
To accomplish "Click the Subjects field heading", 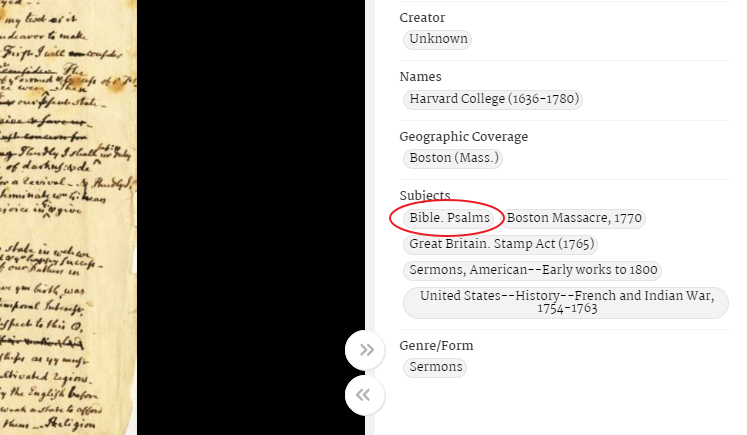I will click(425, 195).
